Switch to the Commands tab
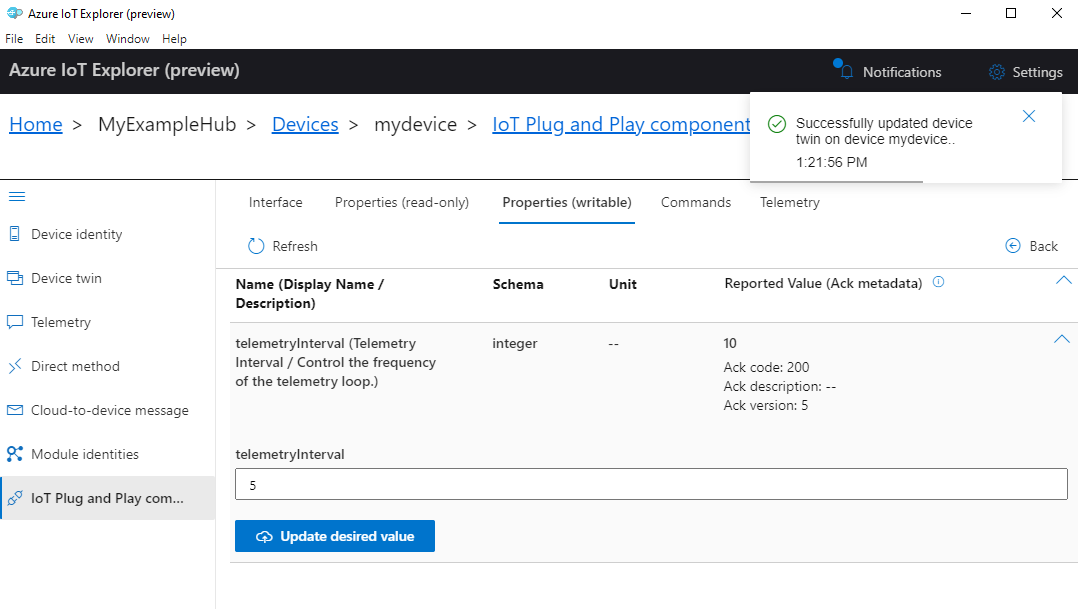 [695, 202]
